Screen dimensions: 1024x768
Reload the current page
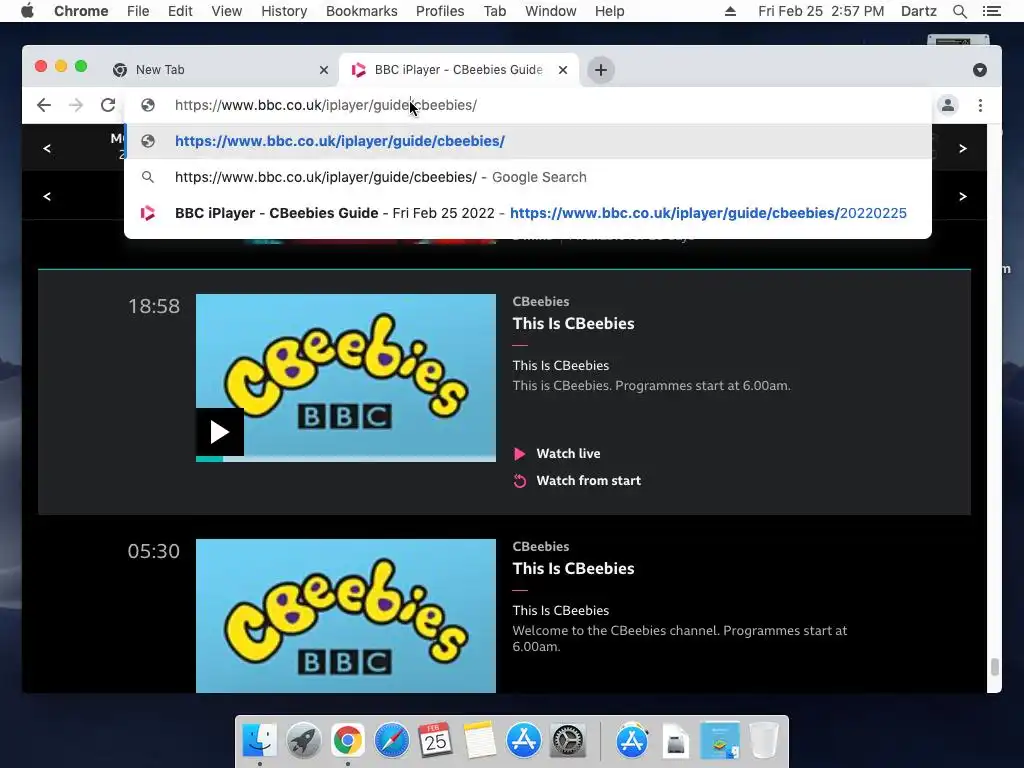108,105
